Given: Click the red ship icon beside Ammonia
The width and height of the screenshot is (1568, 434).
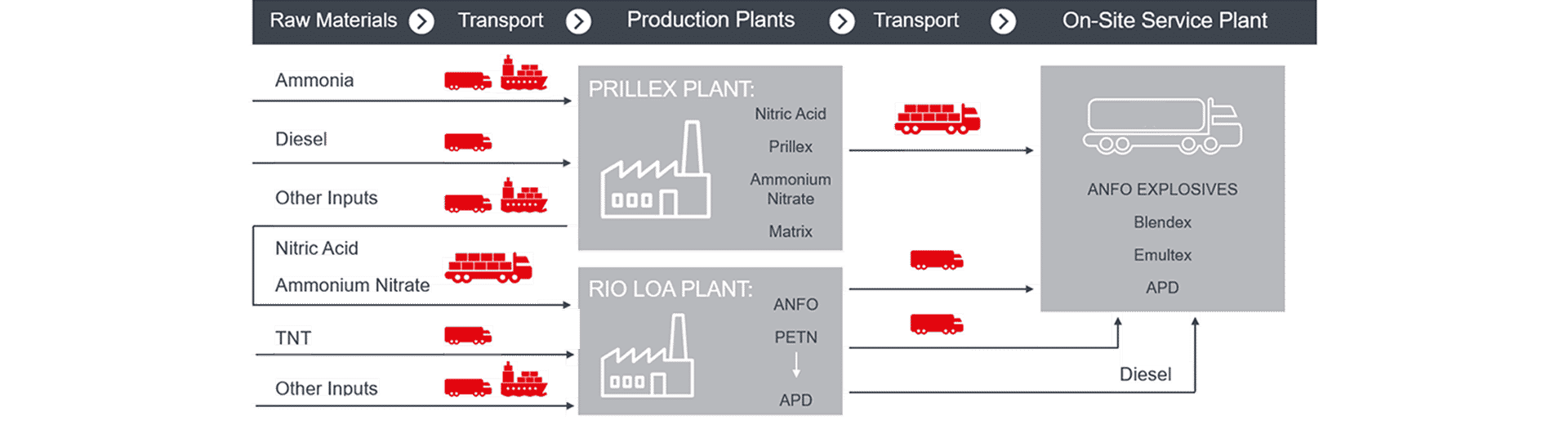Looking at the screenshot, I should tap(523, 73).
